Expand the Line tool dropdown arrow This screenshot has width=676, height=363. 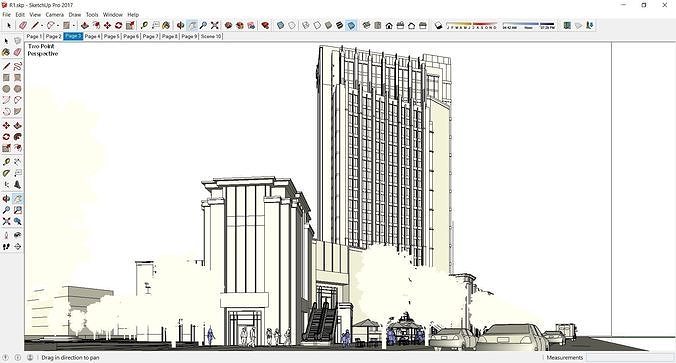pos(42,26)
